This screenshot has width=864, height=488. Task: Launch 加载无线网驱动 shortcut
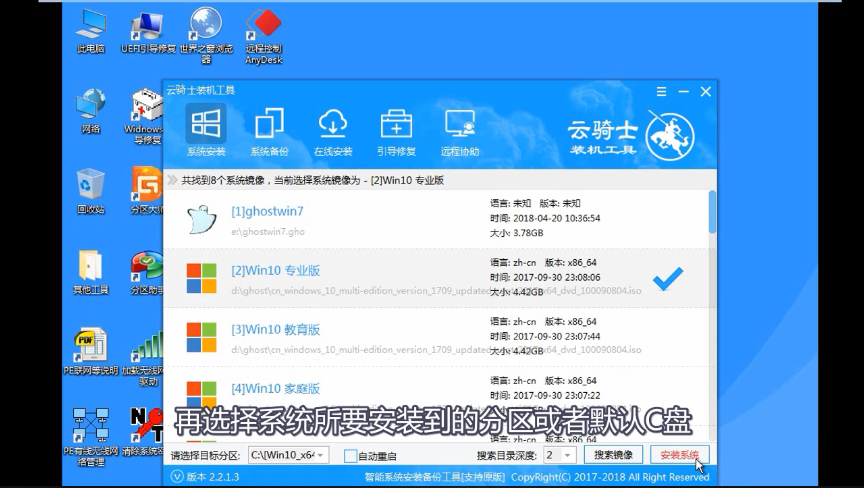(x=143, y=358)
